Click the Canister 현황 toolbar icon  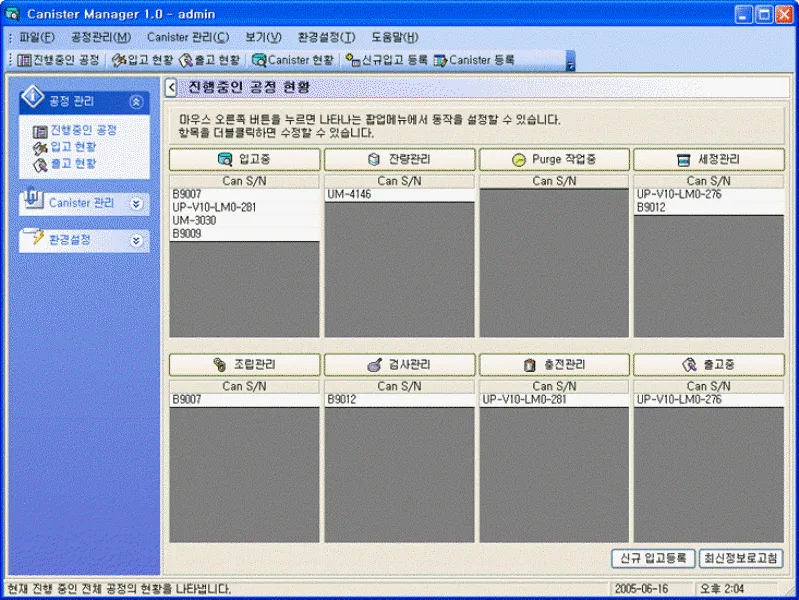coord(259,60)
